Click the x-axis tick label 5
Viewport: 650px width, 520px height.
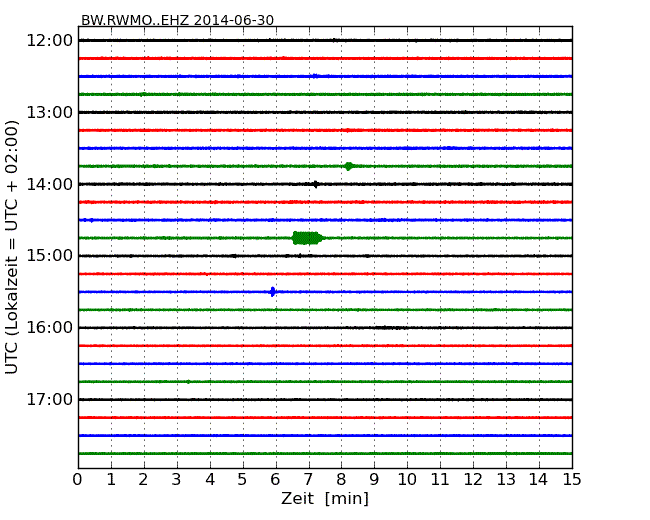(x=243, y=480)
